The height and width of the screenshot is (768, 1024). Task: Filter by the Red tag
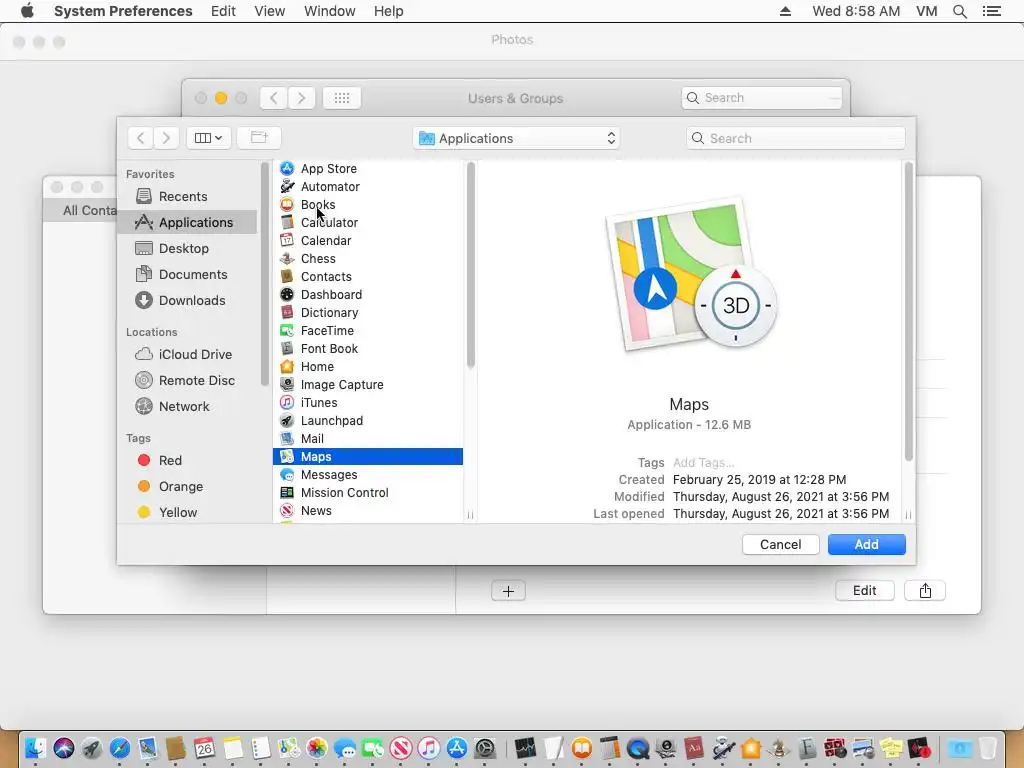point(187,460)
